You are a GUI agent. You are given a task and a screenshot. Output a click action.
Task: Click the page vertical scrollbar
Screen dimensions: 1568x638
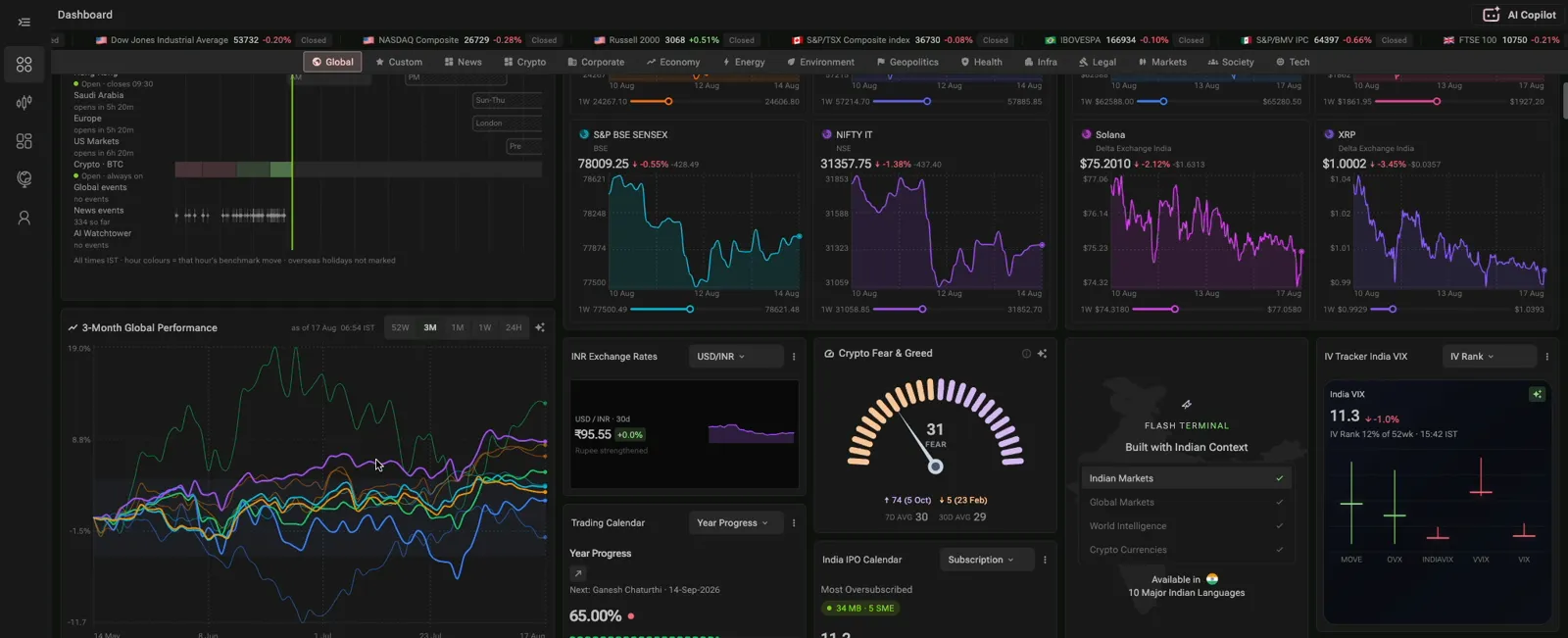1564,101
